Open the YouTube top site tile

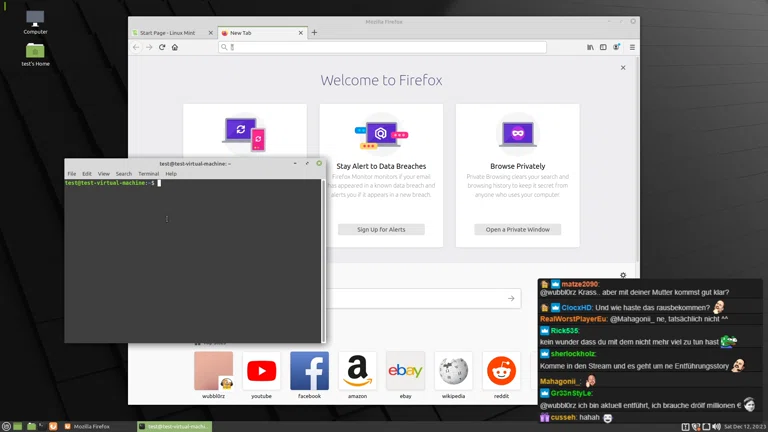click(x=261, y=371)
